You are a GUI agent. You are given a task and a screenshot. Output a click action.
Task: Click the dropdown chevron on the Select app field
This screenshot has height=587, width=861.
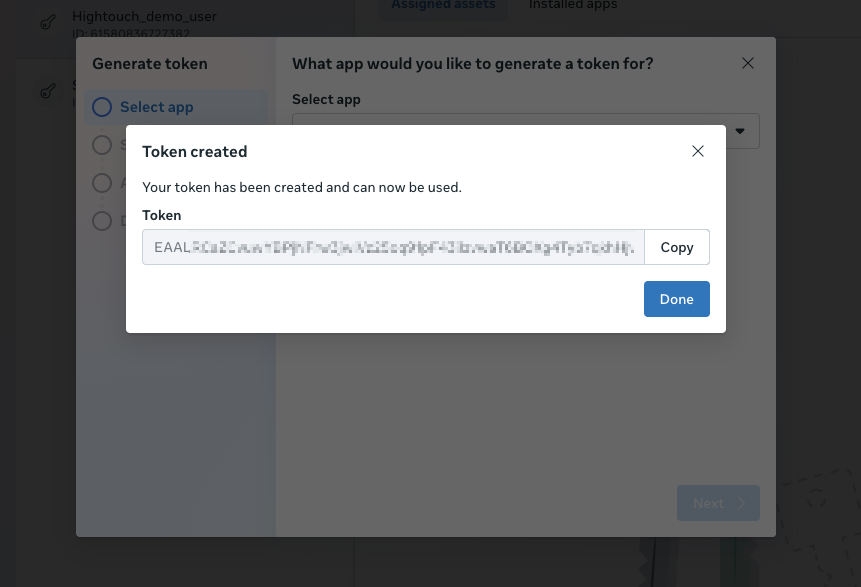(740, 130)
